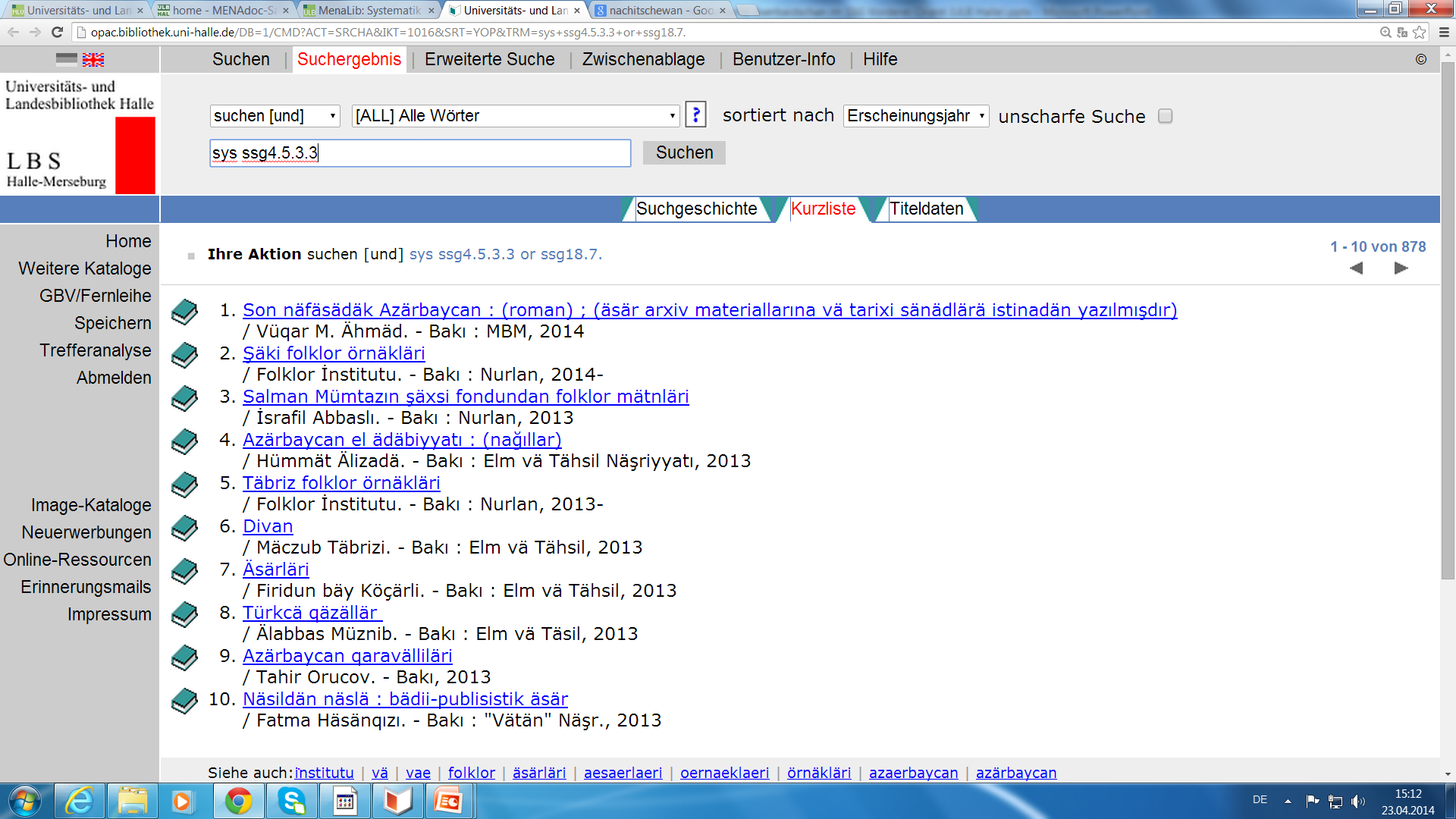
Task: Navigate back with browser back arrow
Action: point(13,32)
